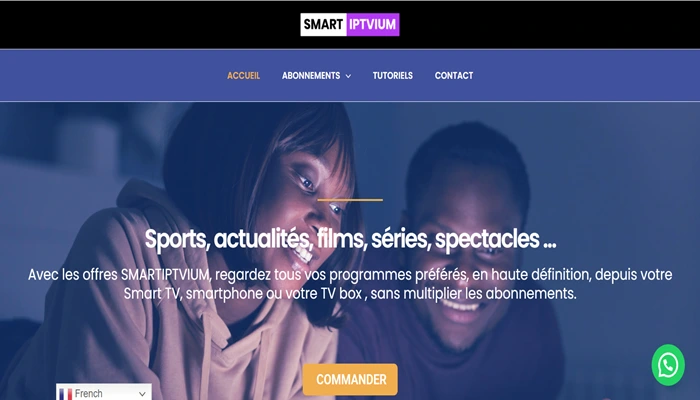
Task: Click the French flag icon
Action: click(x=66, y=394)
